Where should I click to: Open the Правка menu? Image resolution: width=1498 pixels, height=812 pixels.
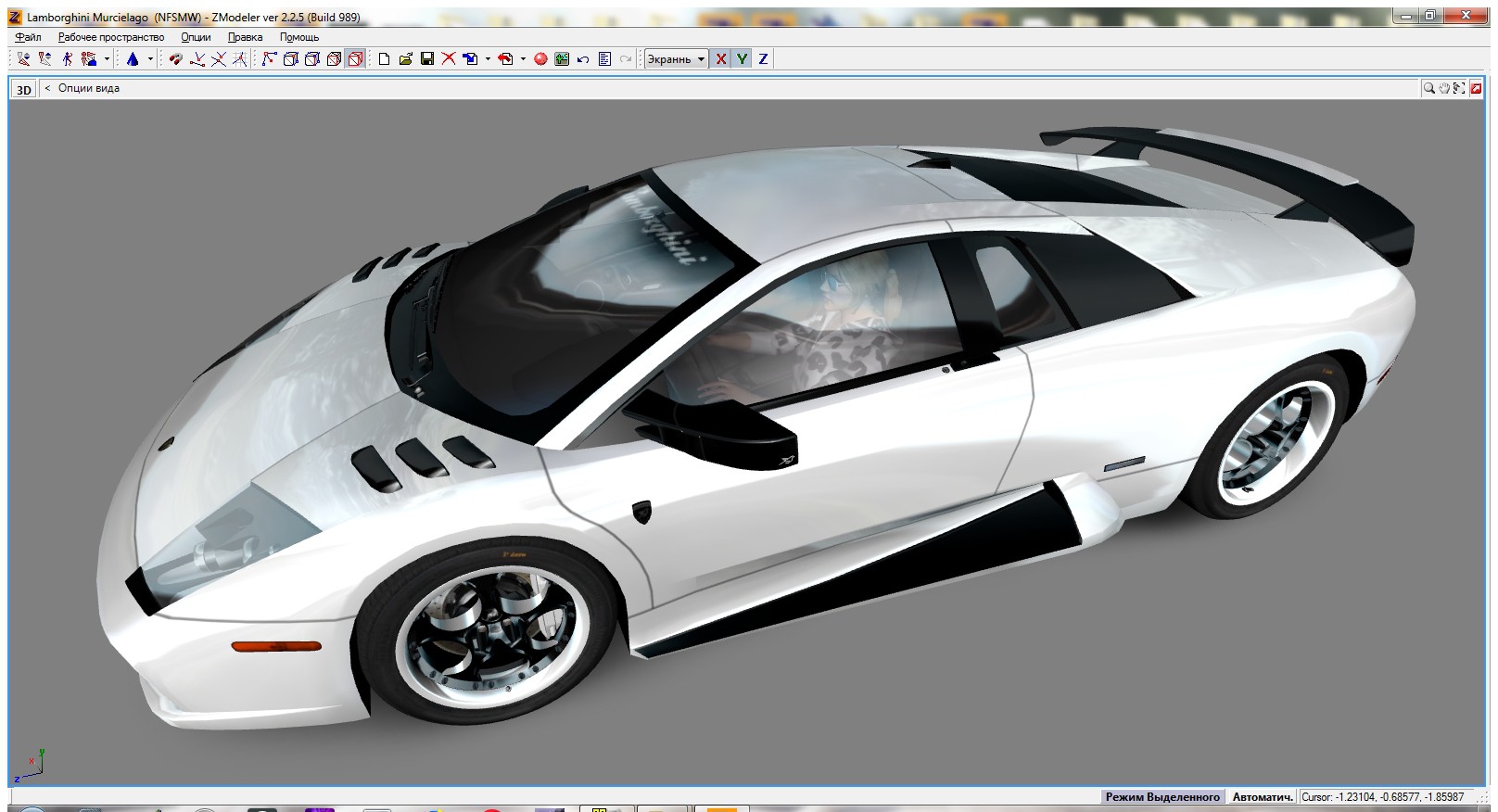pyautogui.click(x=245, y=37)
